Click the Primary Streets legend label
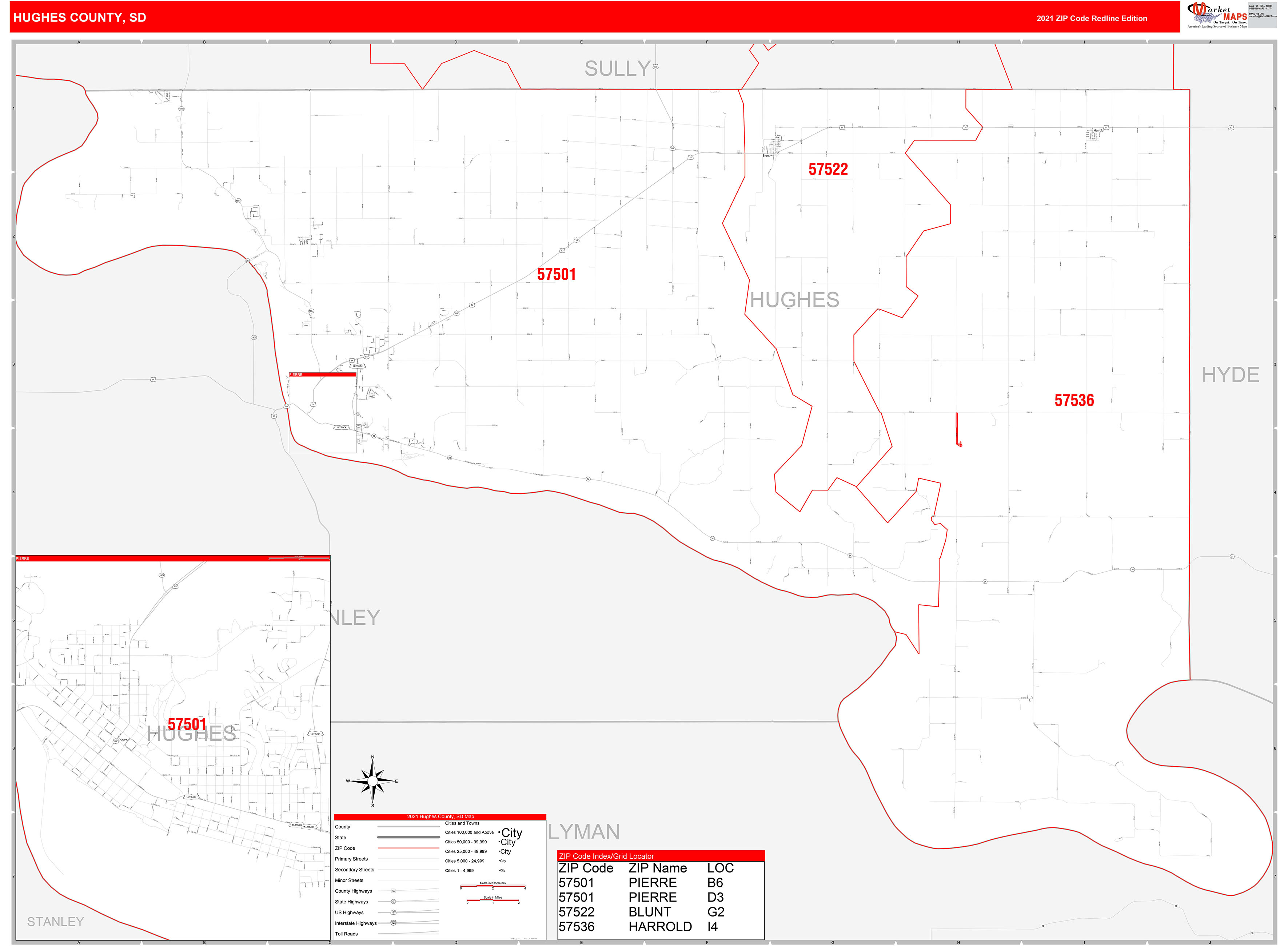The height and width of the screenshot is (946, 1288). pyautogui.click(x=351, y=859)
